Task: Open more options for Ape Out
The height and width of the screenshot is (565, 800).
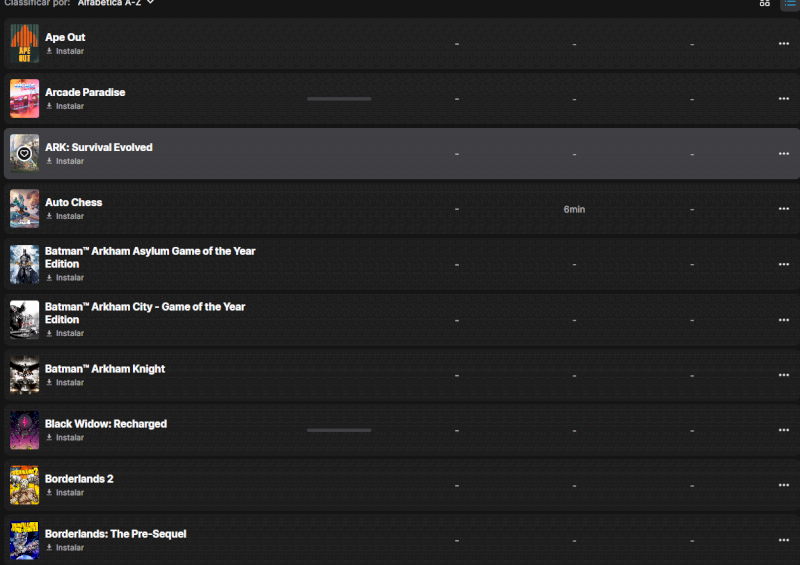Action: tap(784, 44)
